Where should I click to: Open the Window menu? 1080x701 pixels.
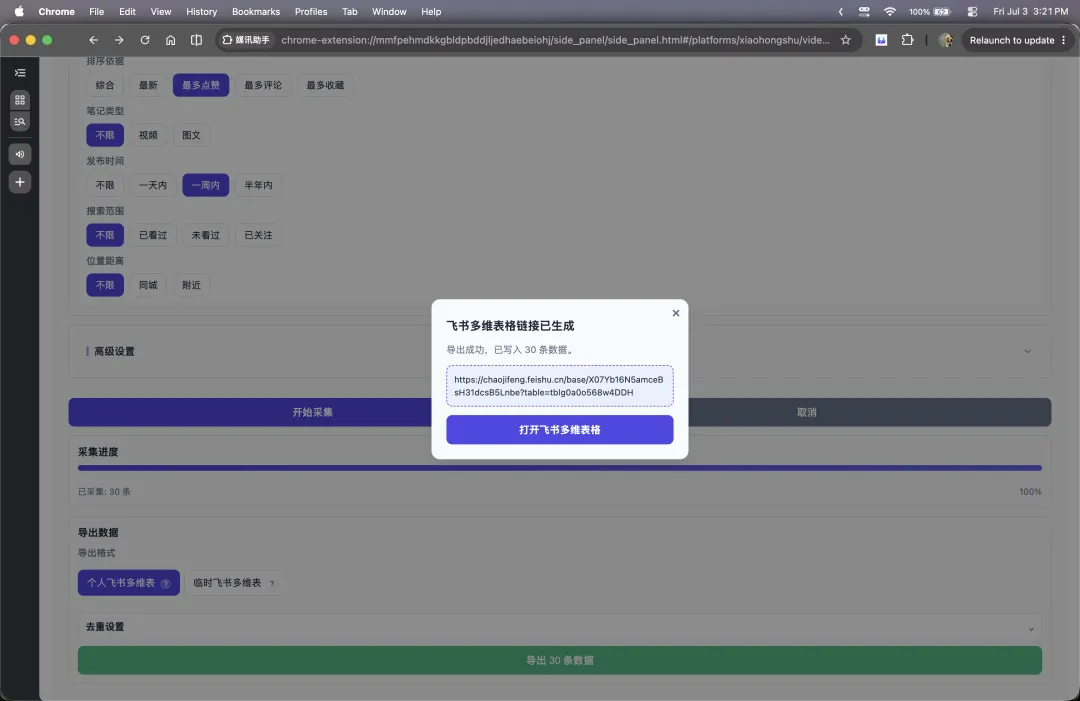pos(389,12)
